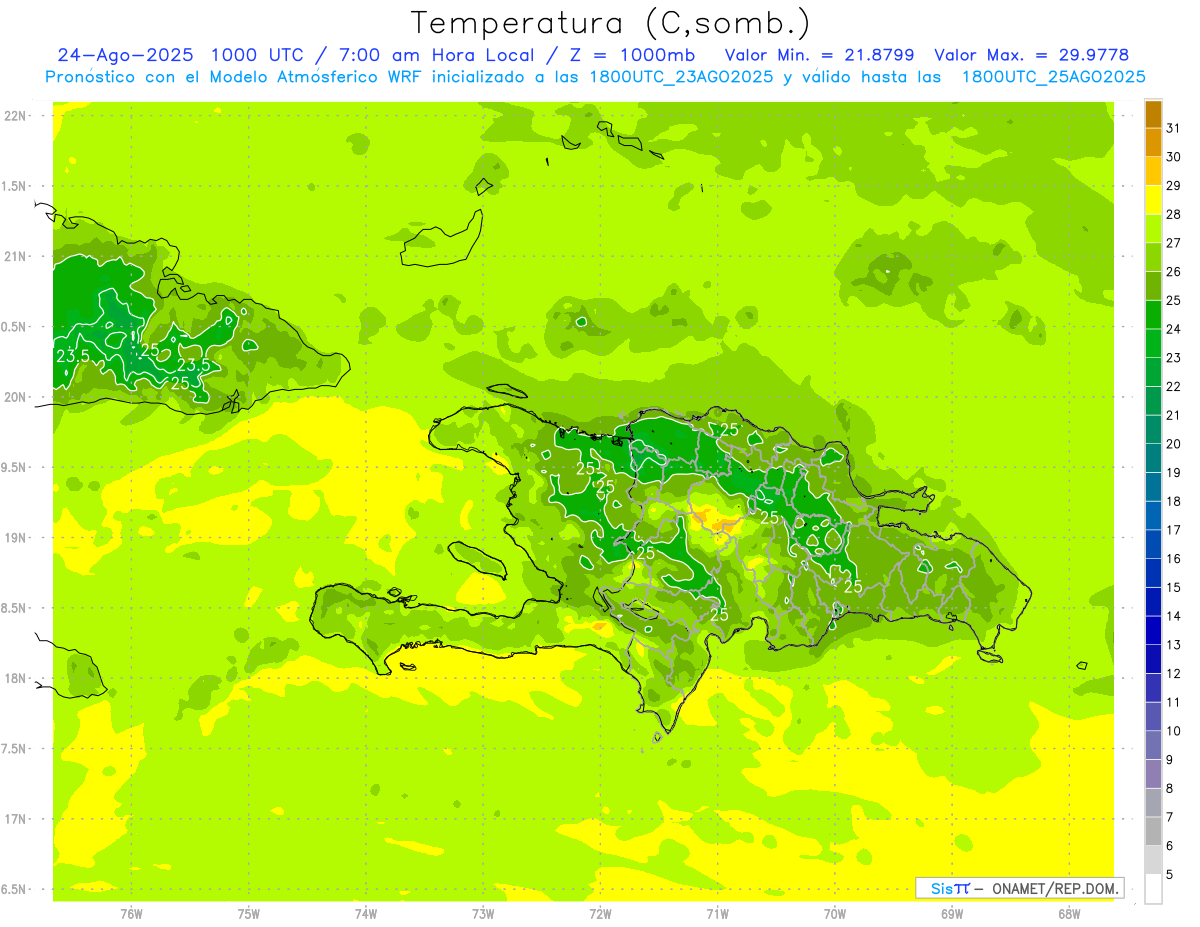The image size is (1200, 927).
Task: Click the color scale label "30"
Action: 1174,157
